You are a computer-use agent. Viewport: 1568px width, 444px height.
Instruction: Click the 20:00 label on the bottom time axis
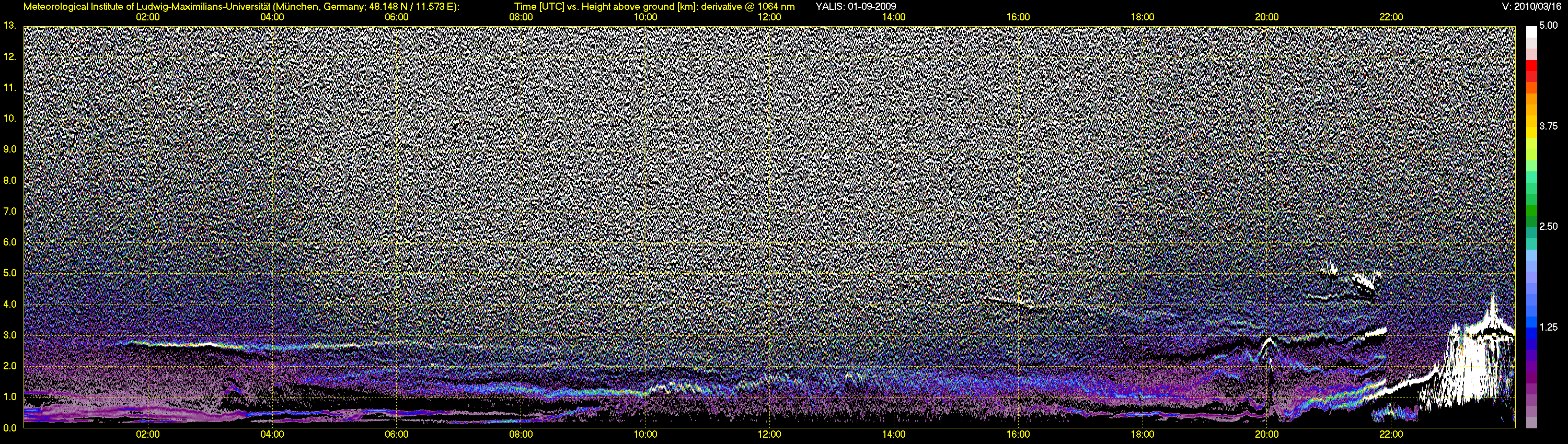(x=1267, y=434)
